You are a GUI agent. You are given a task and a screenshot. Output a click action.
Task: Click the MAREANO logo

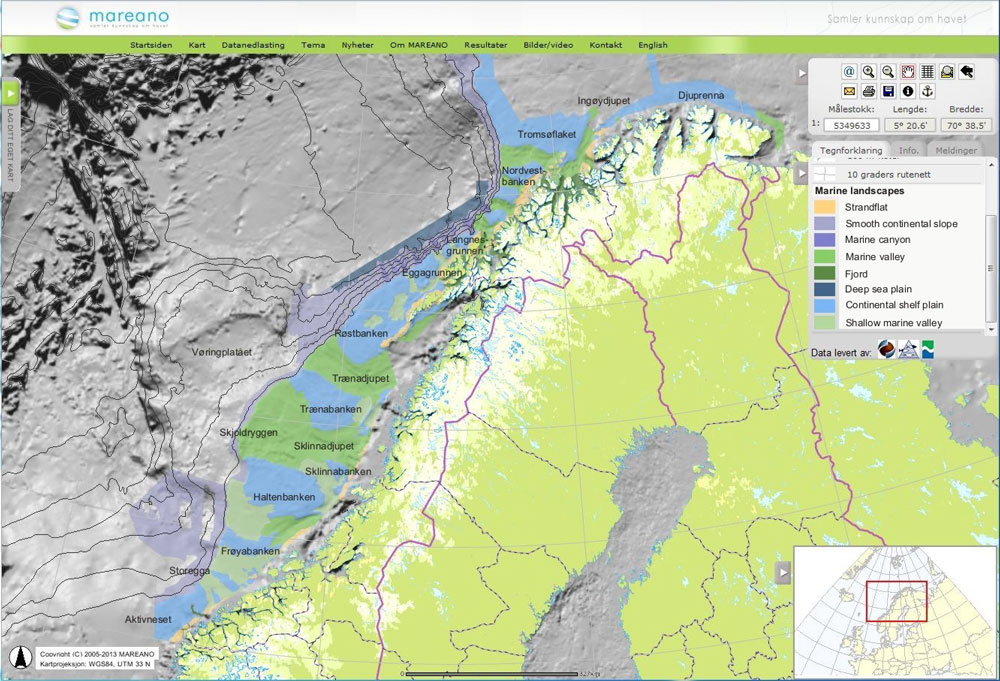point(110,18)
